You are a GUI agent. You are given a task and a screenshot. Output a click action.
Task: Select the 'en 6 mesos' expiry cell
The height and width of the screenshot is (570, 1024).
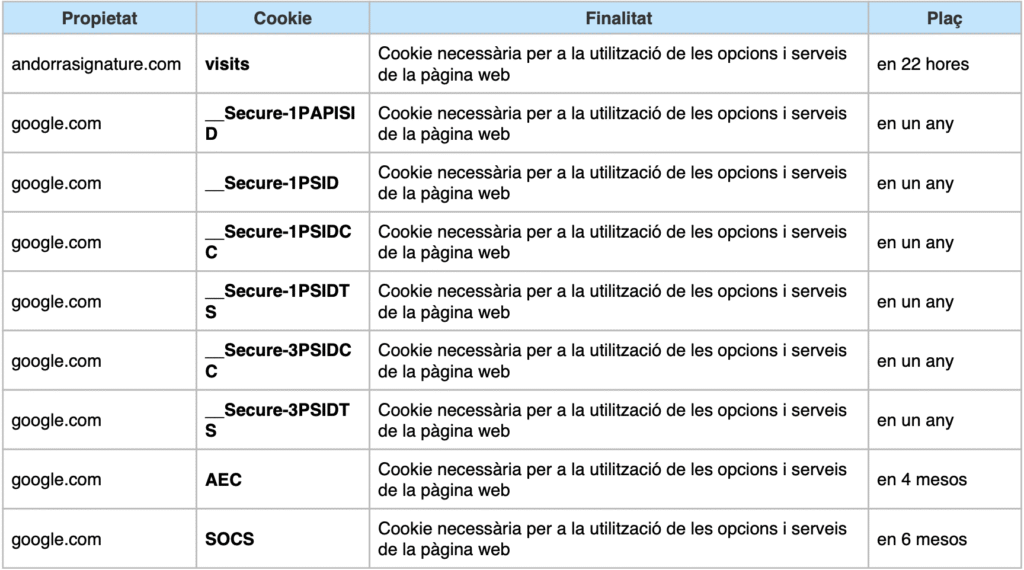click(922, 539)
